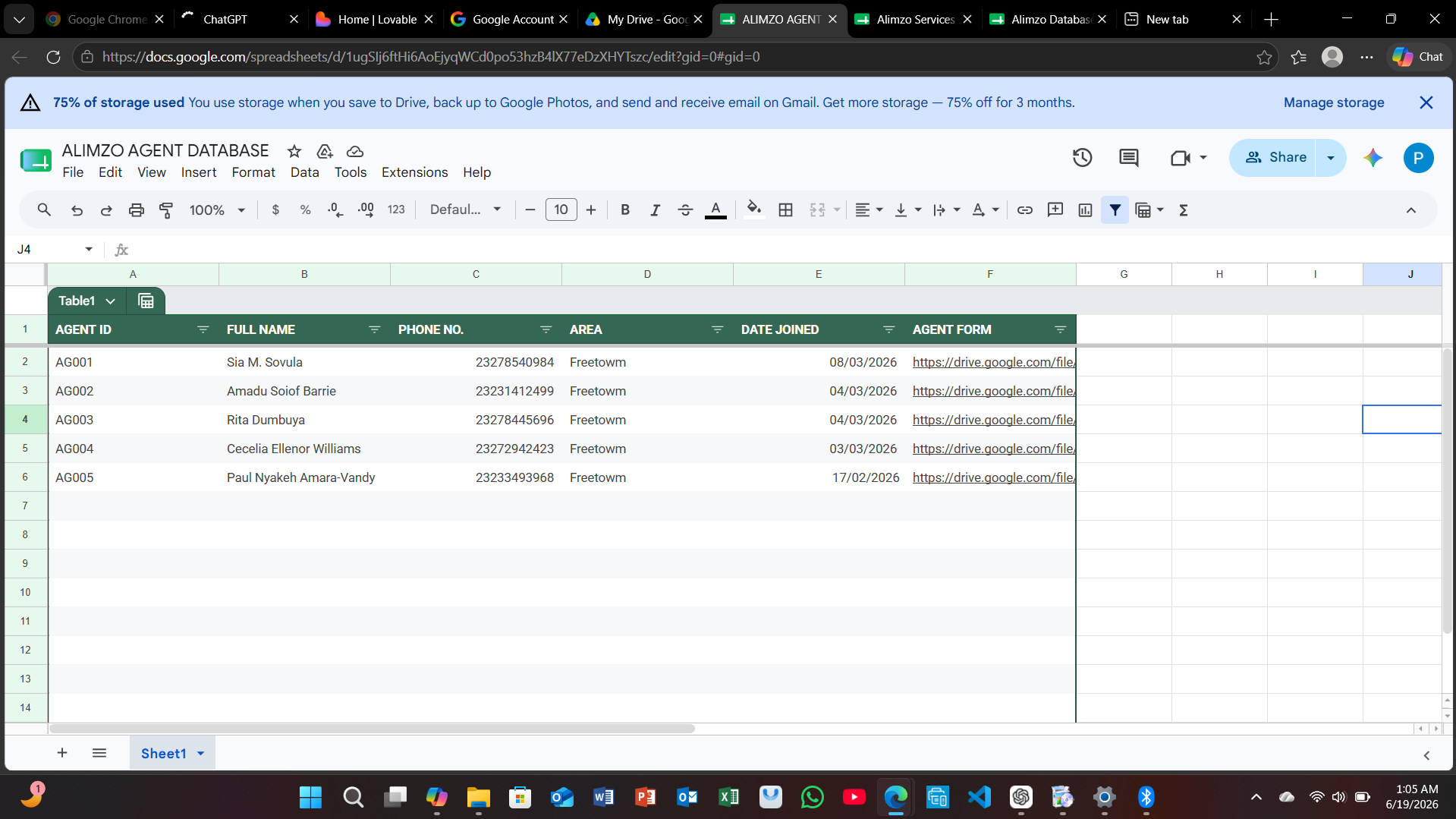Open the fill color picker
Screen dimensions: 1456x819
pyautogui.click(x=753, y=209)
